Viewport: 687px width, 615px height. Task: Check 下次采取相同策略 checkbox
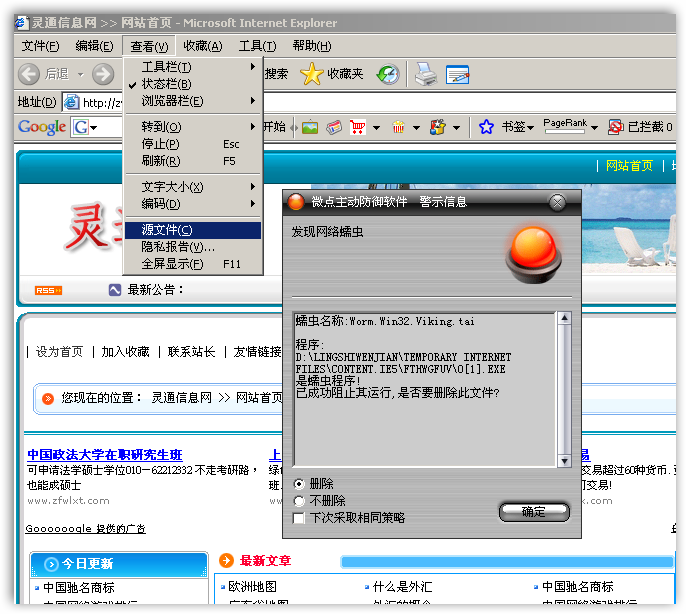point(299,518)
